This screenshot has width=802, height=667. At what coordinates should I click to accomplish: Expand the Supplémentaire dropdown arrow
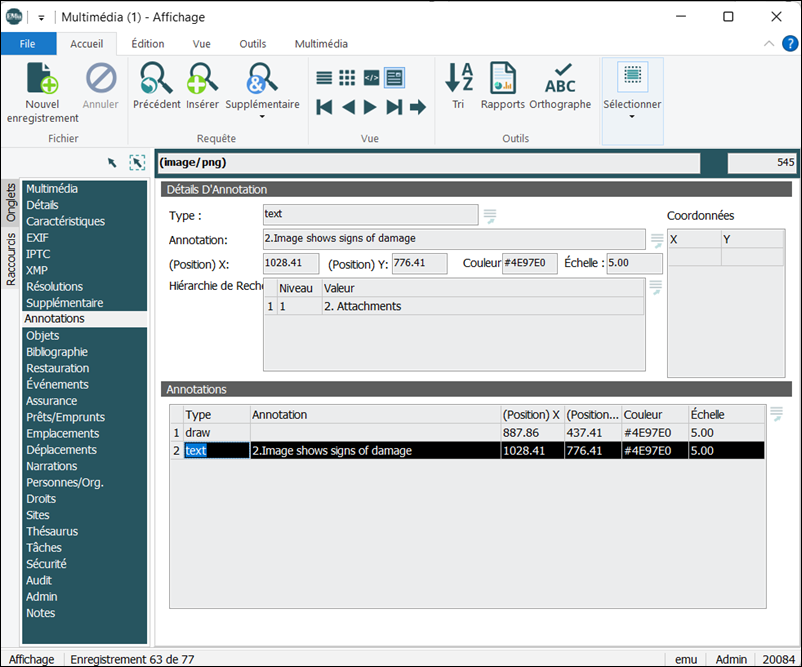pos(262,117)
